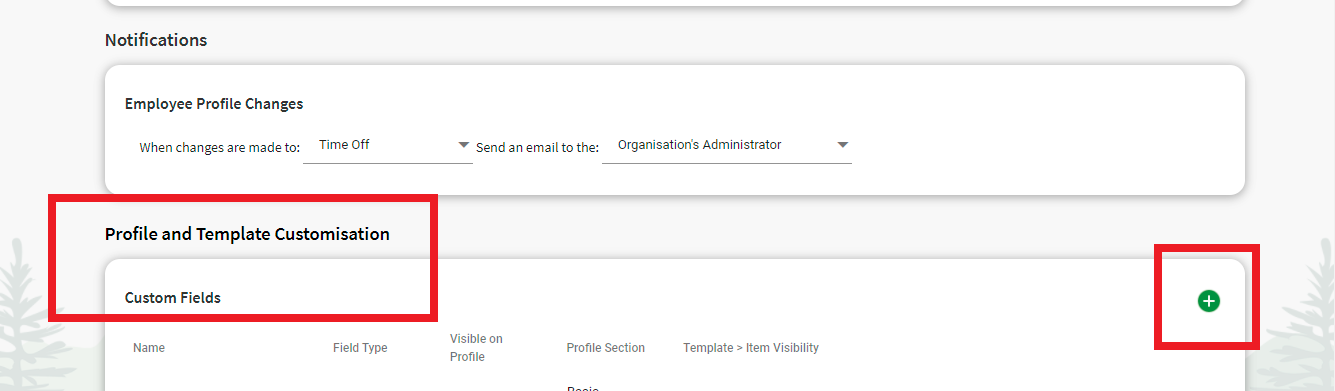Click the Visible on Profile column header
This screenshot has height=391, width=1335.
(x=476, y=348)
